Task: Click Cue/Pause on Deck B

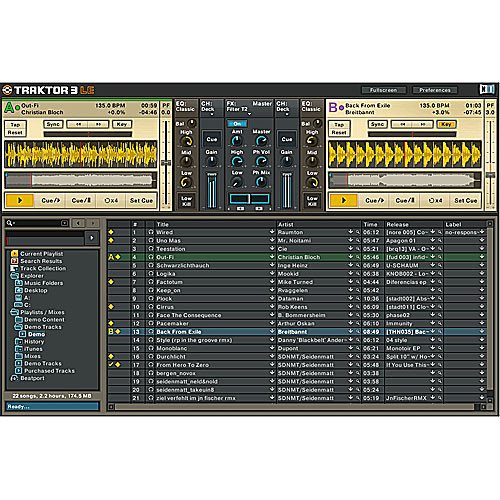Action: point(405,200)
